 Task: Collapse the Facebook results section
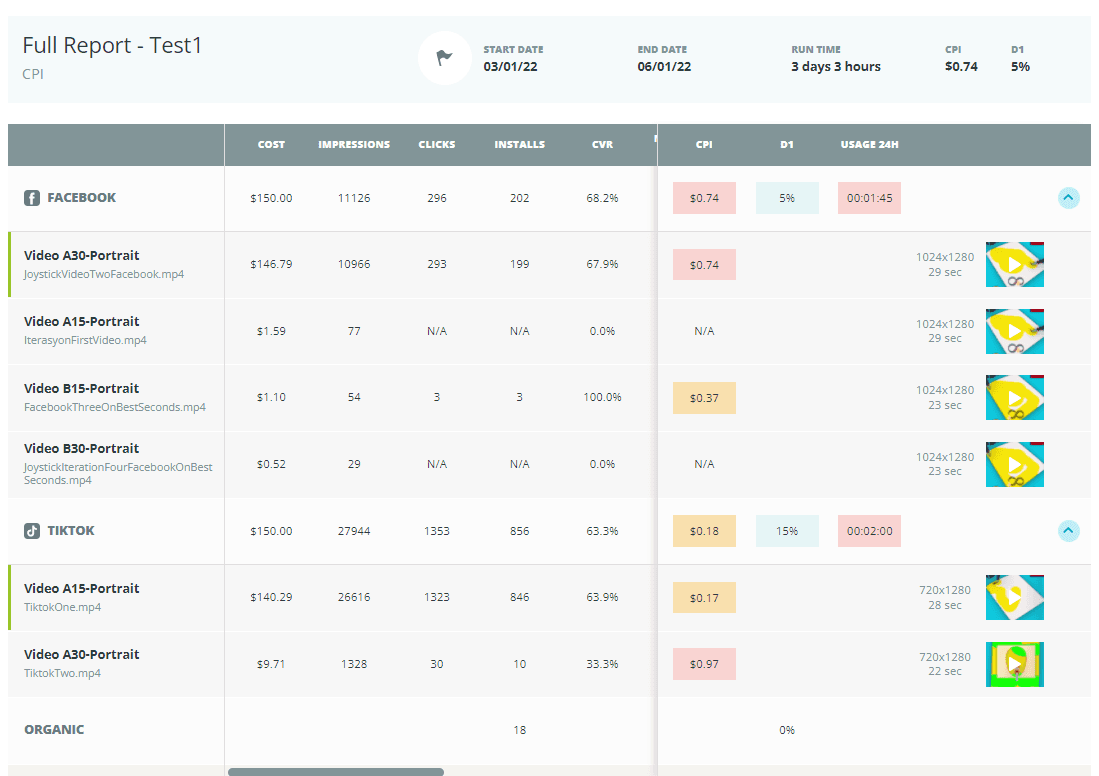[1069, 198]
